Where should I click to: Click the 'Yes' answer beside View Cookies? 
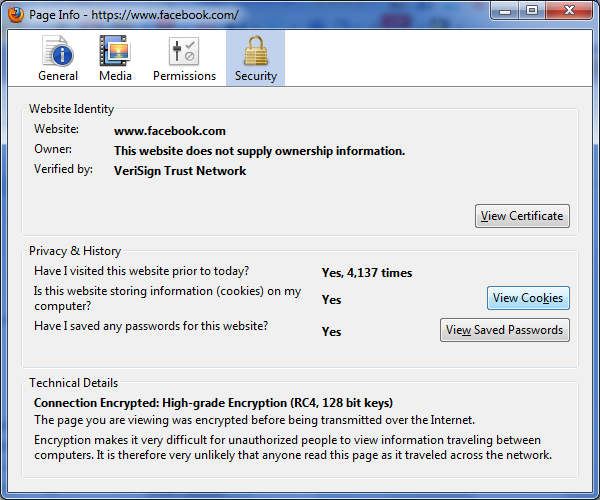[331, 300]
